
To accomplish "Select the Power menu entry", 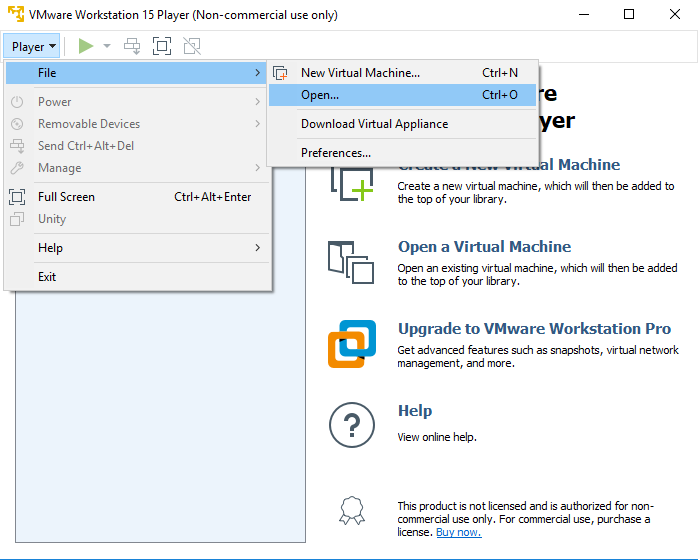I will (137, 102).
